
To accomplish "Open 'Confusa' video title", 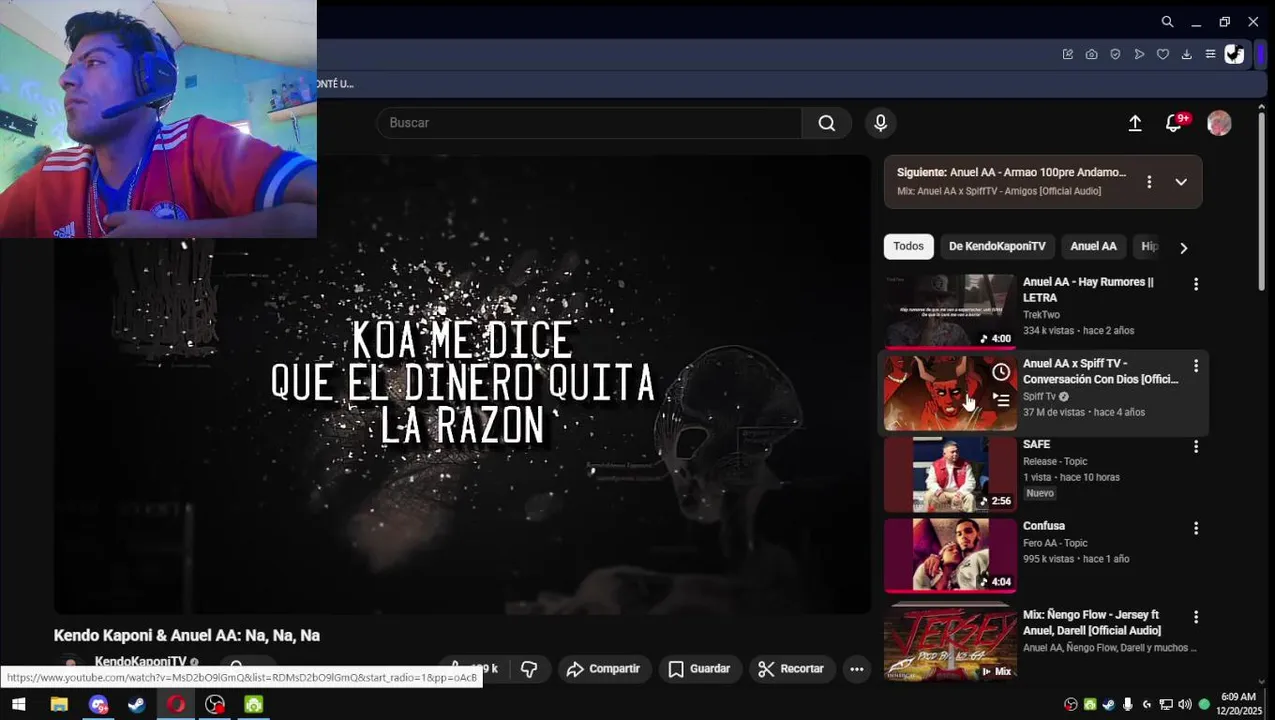I will point(1044,526).
